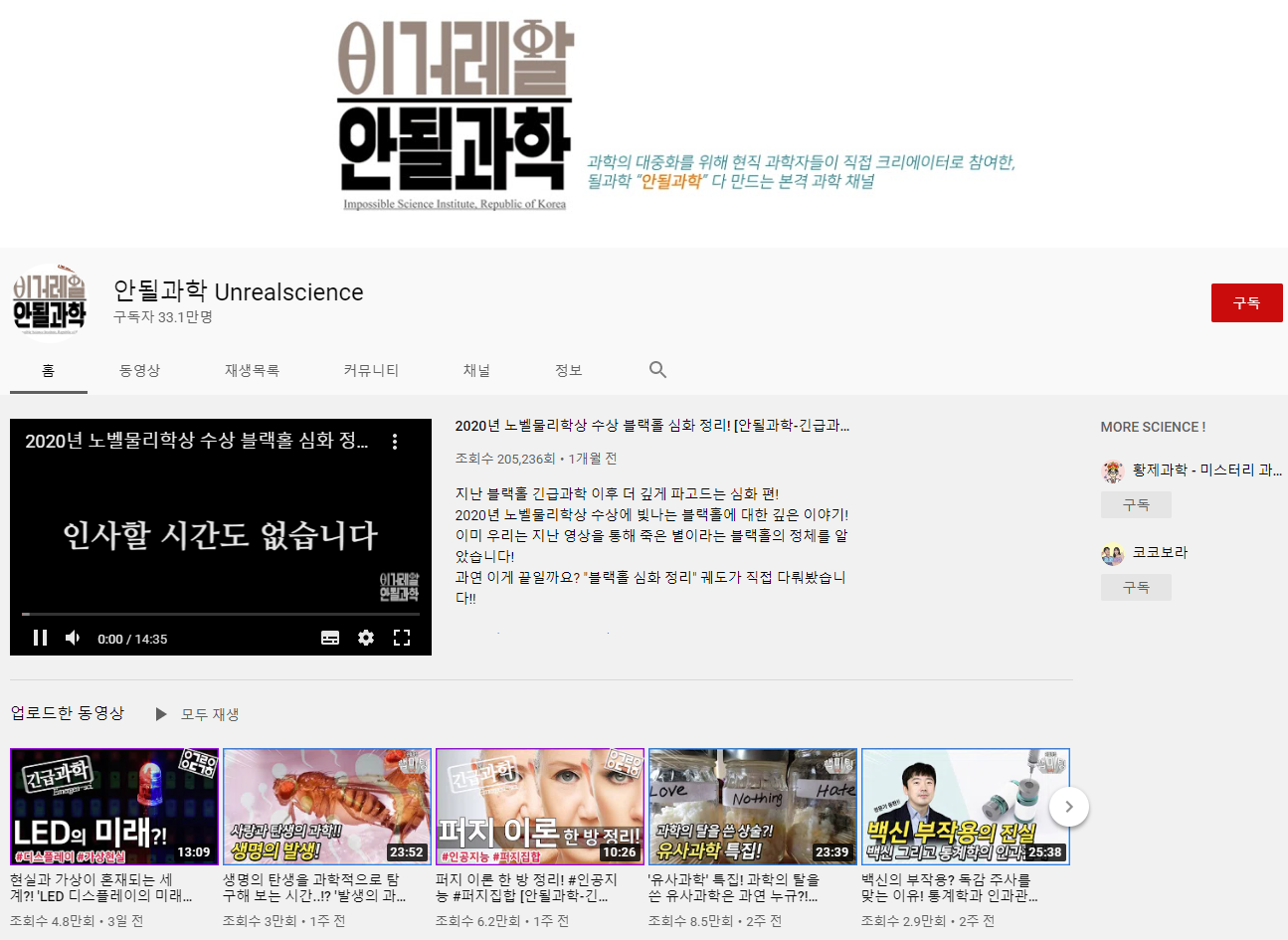The width and height of the screenshot is (1288, 940).
Task: Open the 2020년 노벨물리학상 video title link
Action: [652, 426]
